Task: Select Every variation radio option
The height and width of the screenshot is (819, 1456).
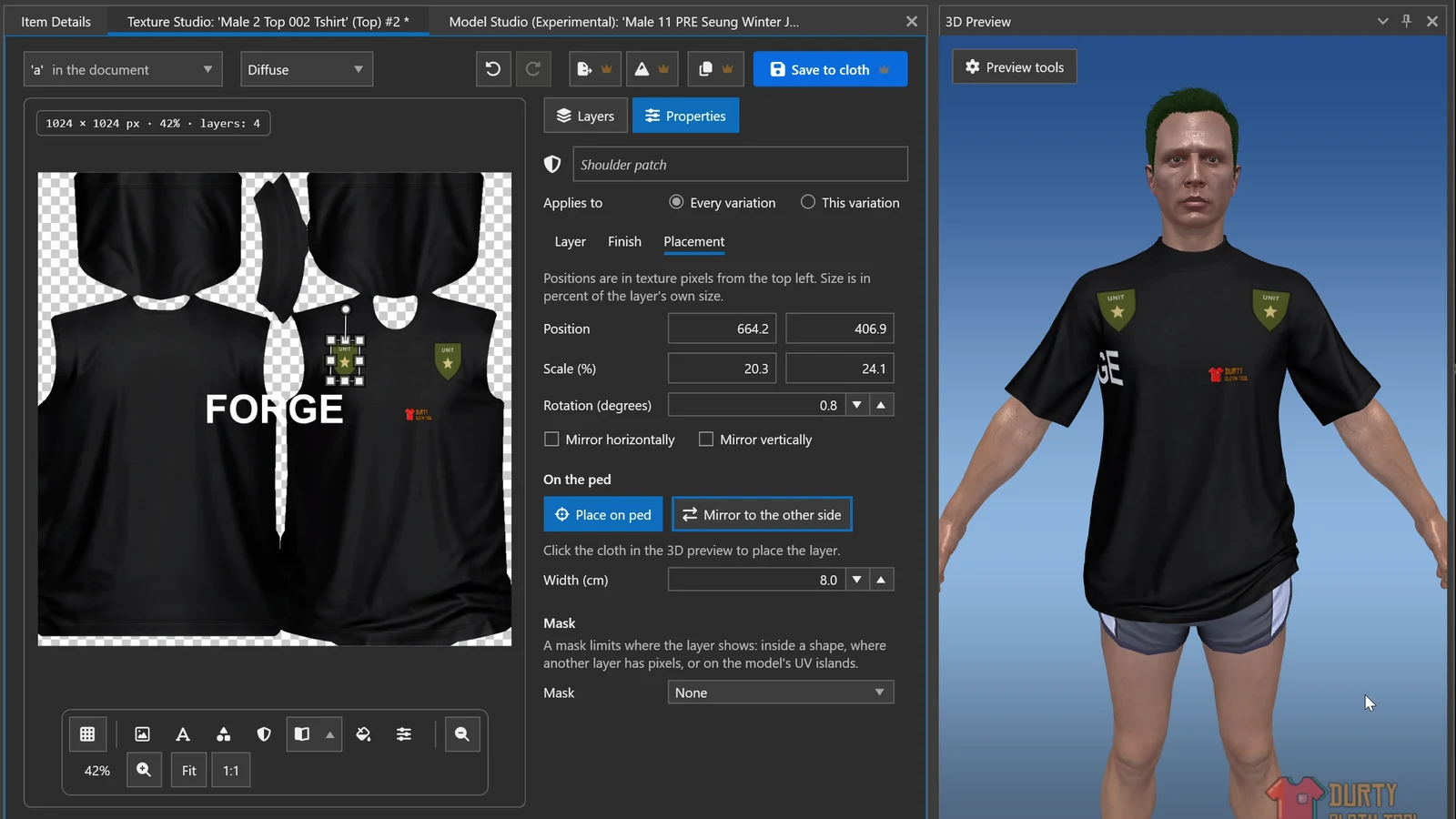Action: [x=723, y=203]
